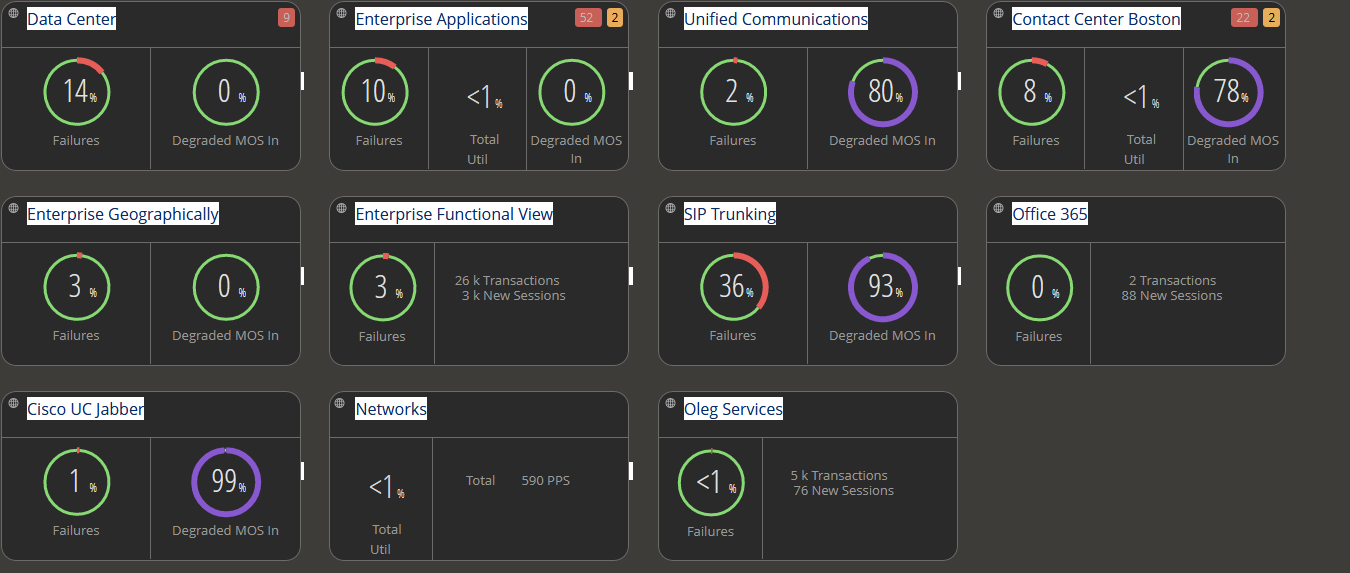Click the 0% Degraded MOS gauge in Enterprise Geographically
Image resolution: width=1350 pixels, height=573 pixels.
[x=226, y=286]
